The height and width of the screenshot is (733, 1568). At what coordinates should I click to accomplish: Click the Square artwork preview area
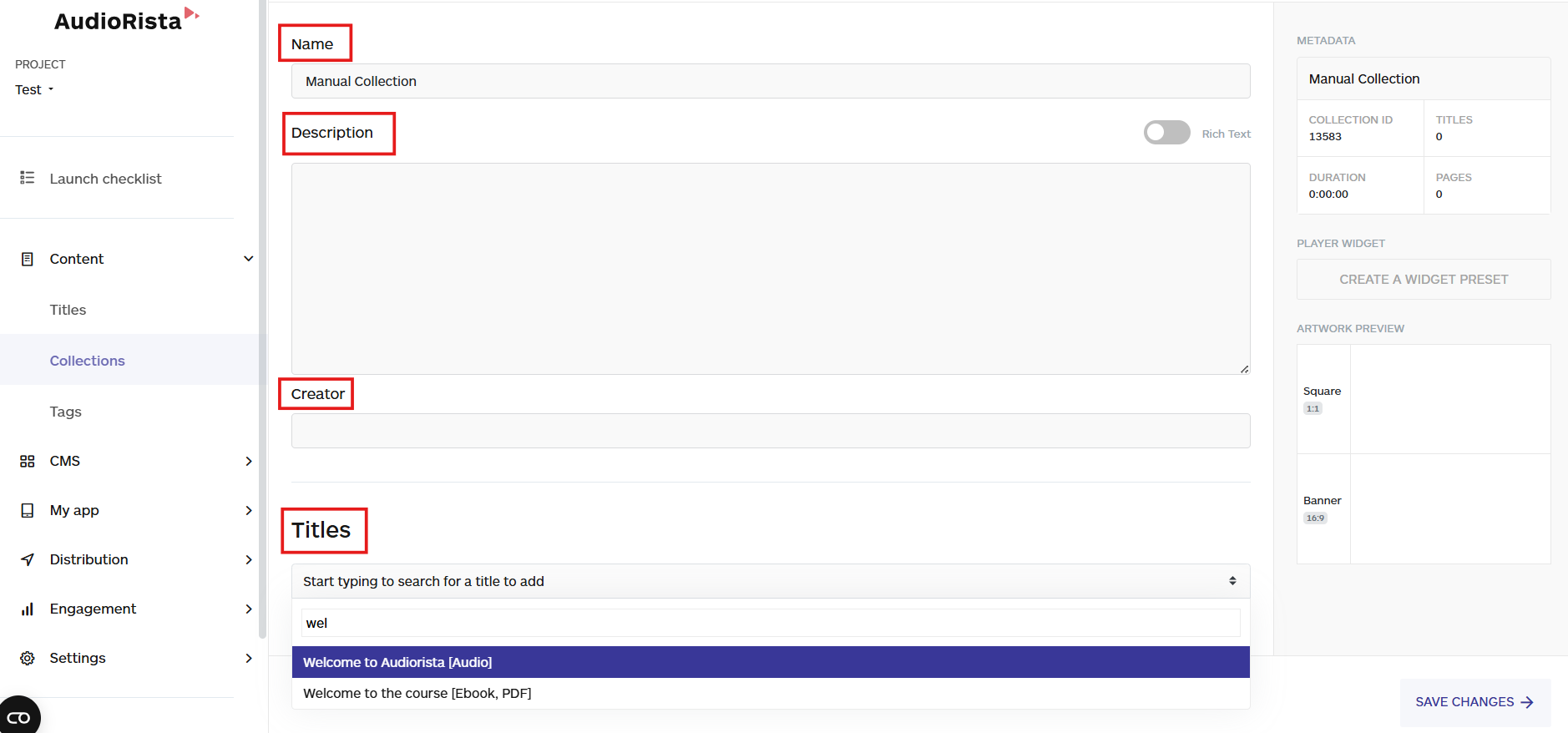pyautogui.click(x=1449, y=399)
